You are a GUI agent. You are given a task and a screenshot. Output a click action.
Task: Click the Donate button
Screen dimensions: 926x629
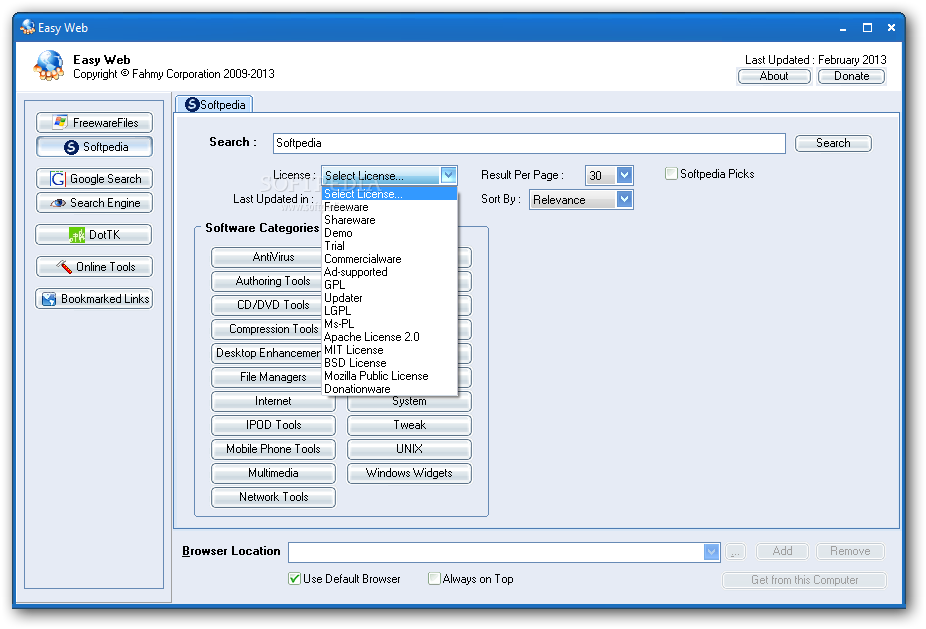coord(851,76)
